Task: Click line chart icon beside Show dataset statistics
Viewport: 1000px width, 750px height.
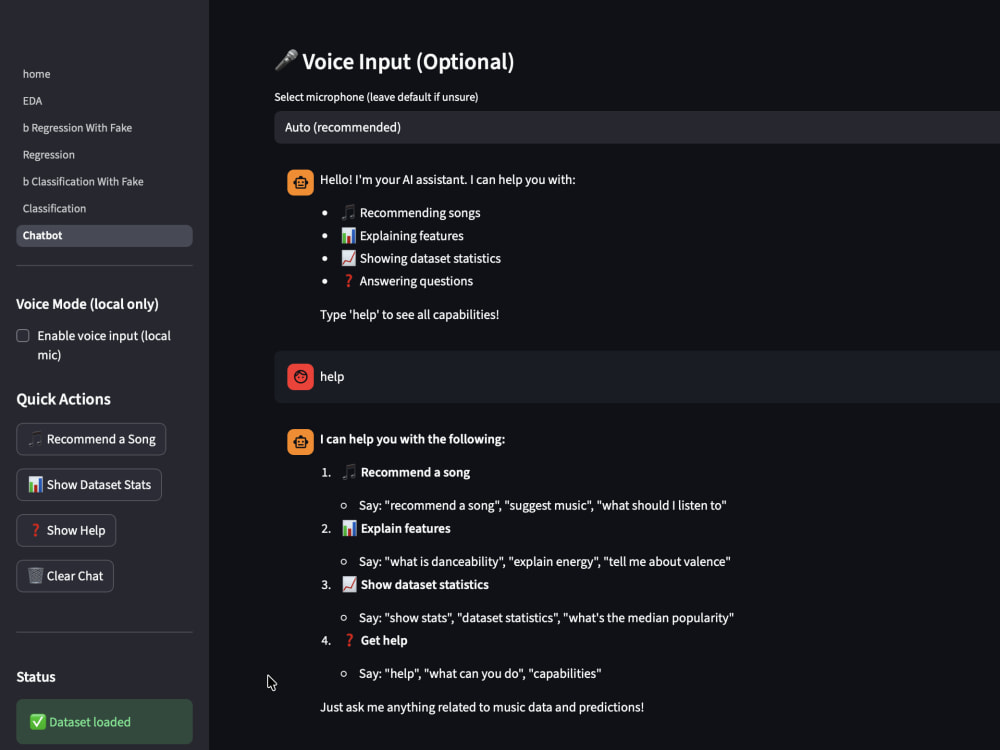Action: [349, 584]
